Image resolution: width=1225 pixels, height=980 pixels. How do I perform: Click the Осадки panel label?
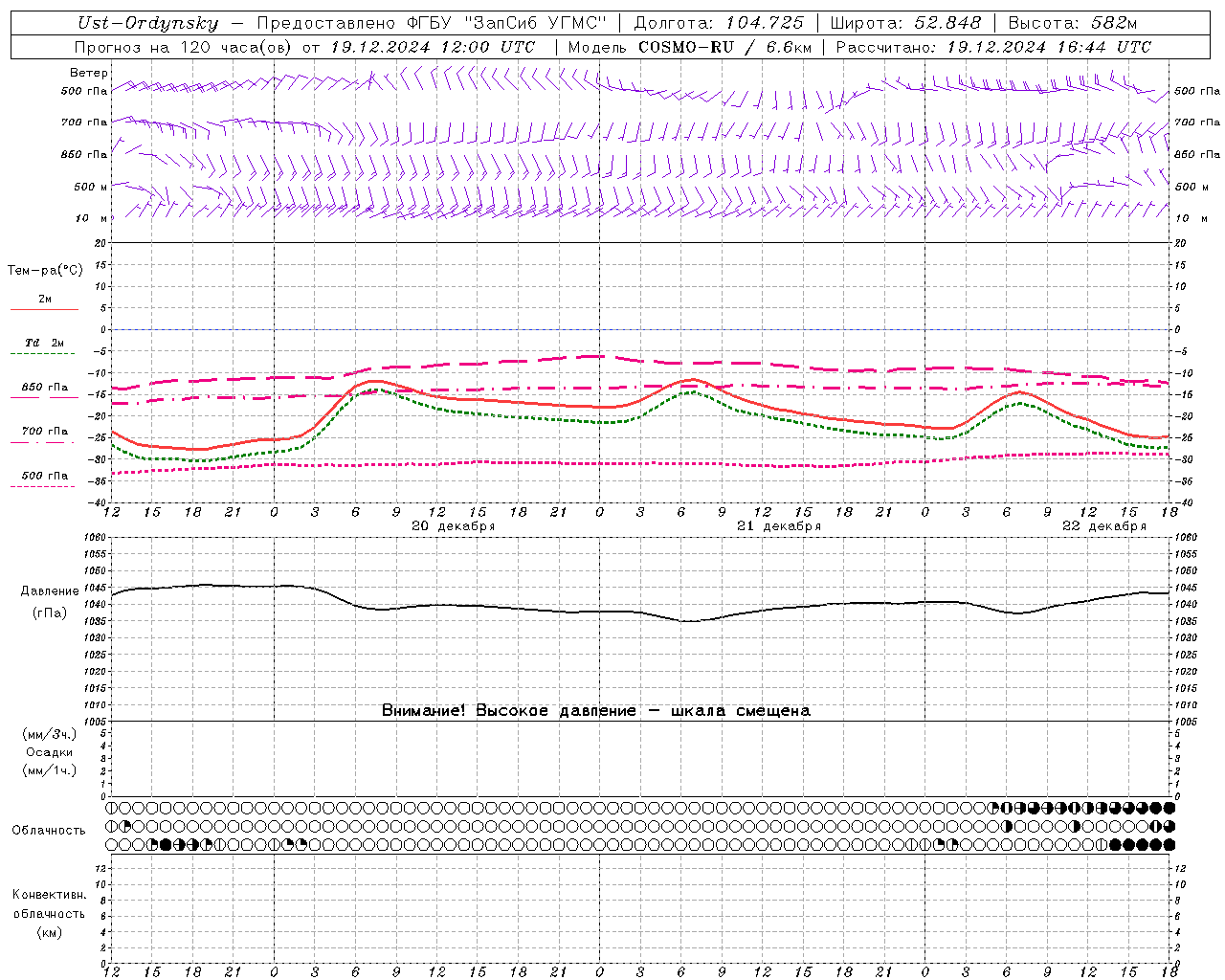50,752
